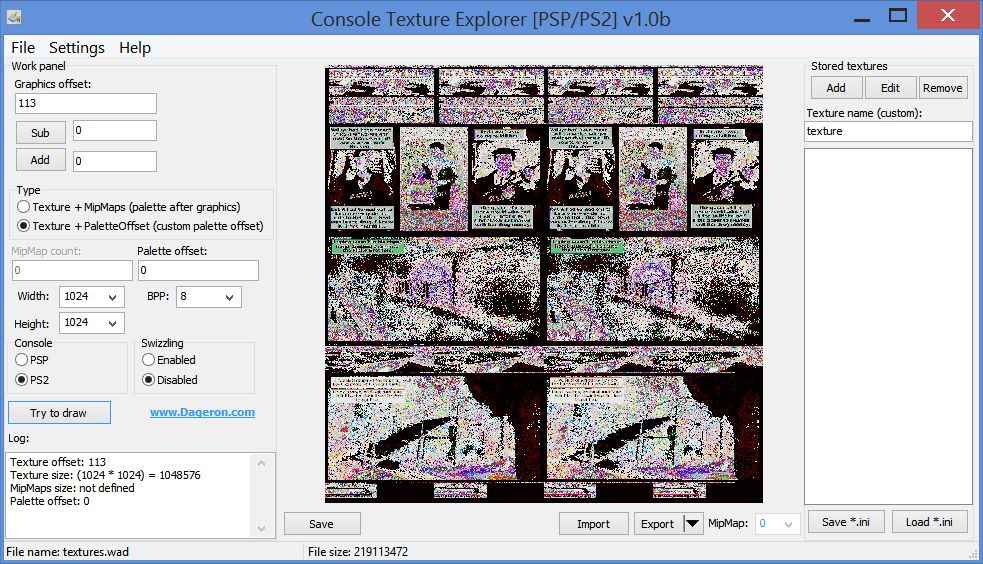This screenshot has width=983, height=564.
Task: Focus the Texture name custom field
Action: point(888,131)
